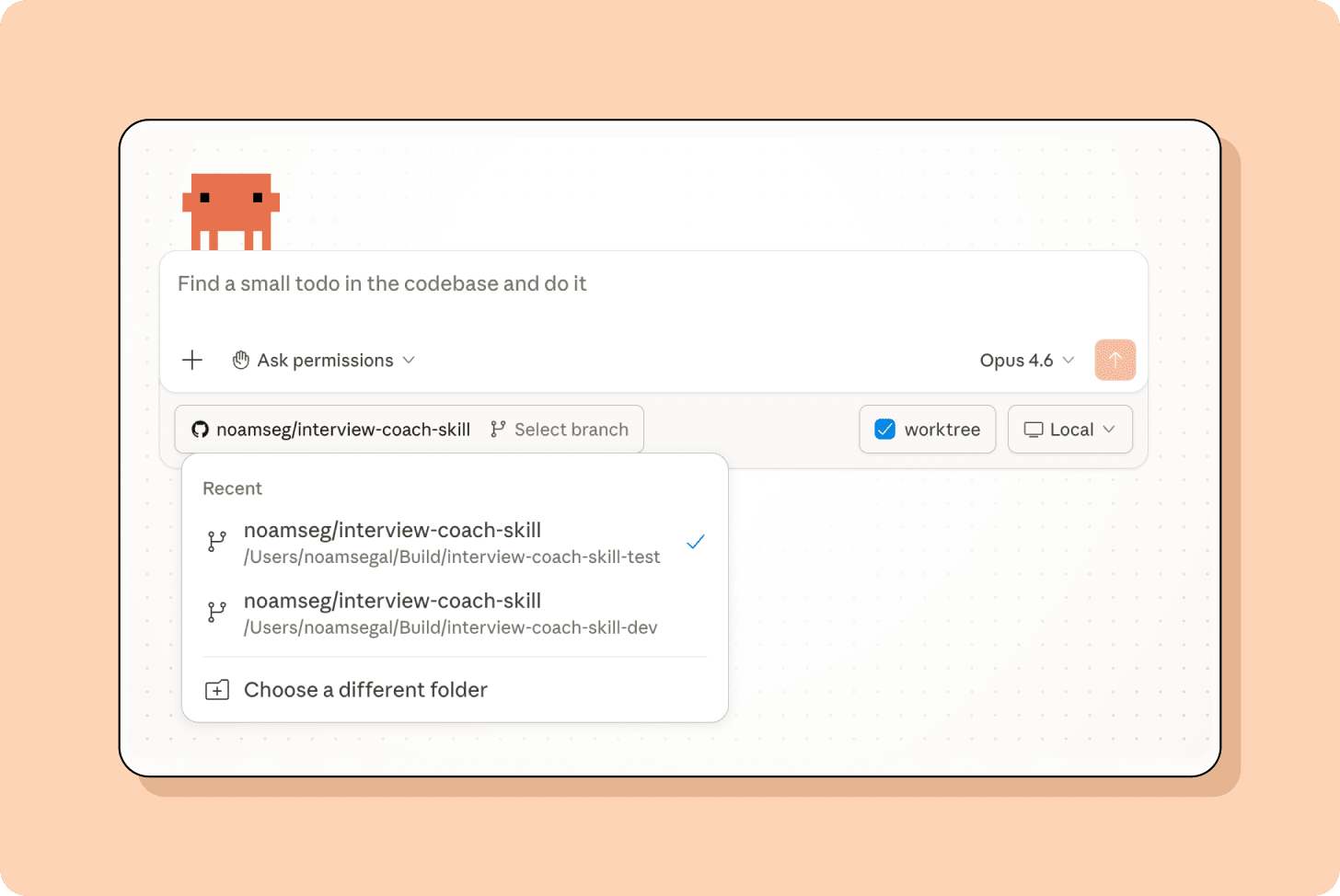1340x896 pixels.
Task: Click the branch icon beside Select branch
Action: click(x=498, y=429)
